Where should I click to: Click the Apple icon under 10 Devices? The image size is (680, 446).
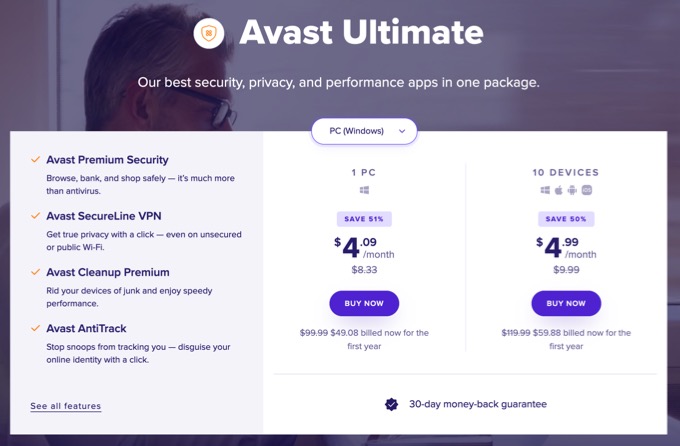tap(559, 190)
